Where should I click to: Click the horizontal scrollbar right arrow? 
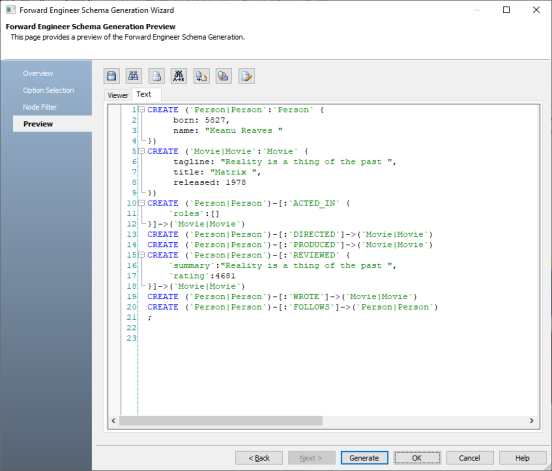(532, 421)
